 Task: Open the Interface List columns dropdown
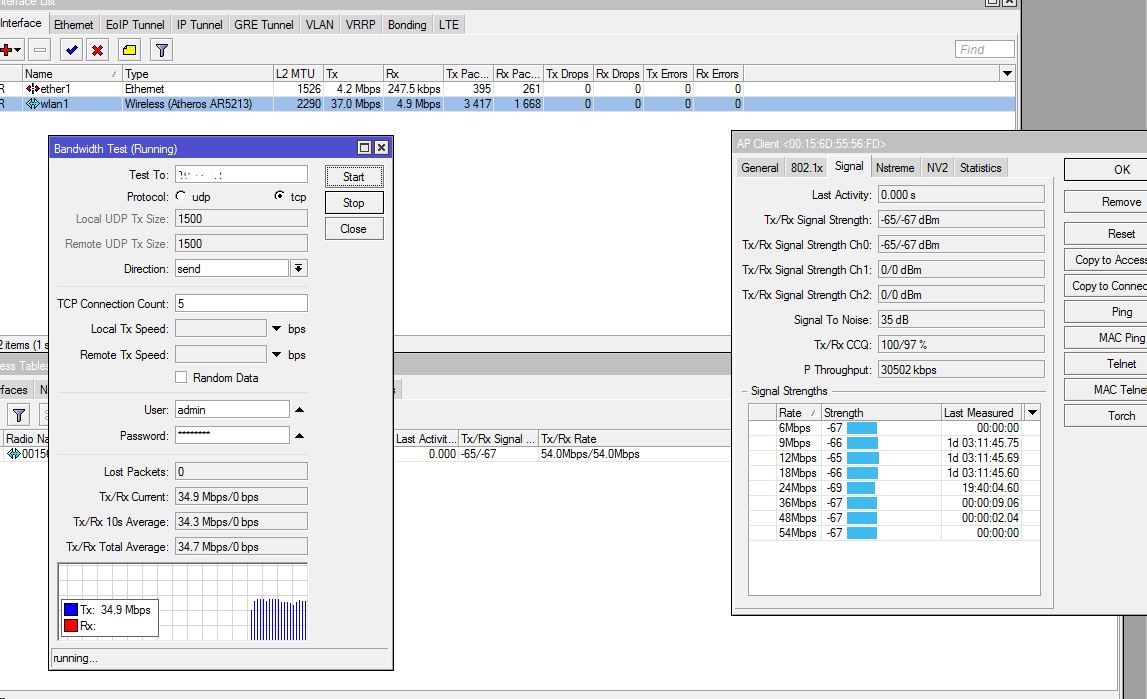(x=1007, y=73)
